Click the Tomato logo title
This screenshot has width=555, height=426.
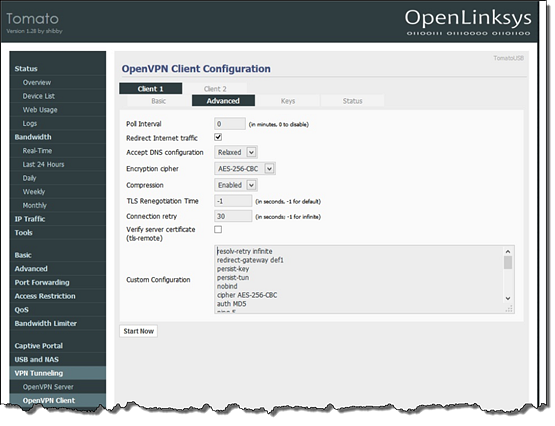[x=32, y=19]
